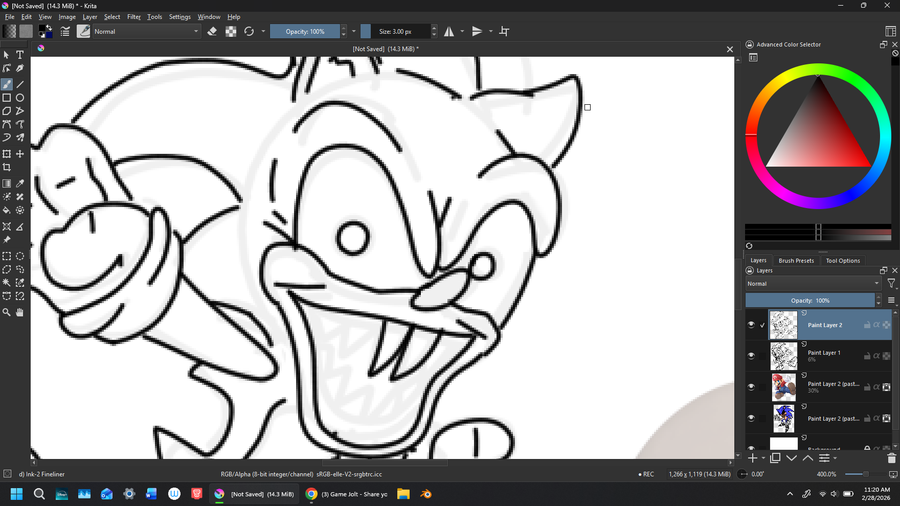Select the Reference Images pin tool
Screen dimensions: 900x506
(6, 240)
